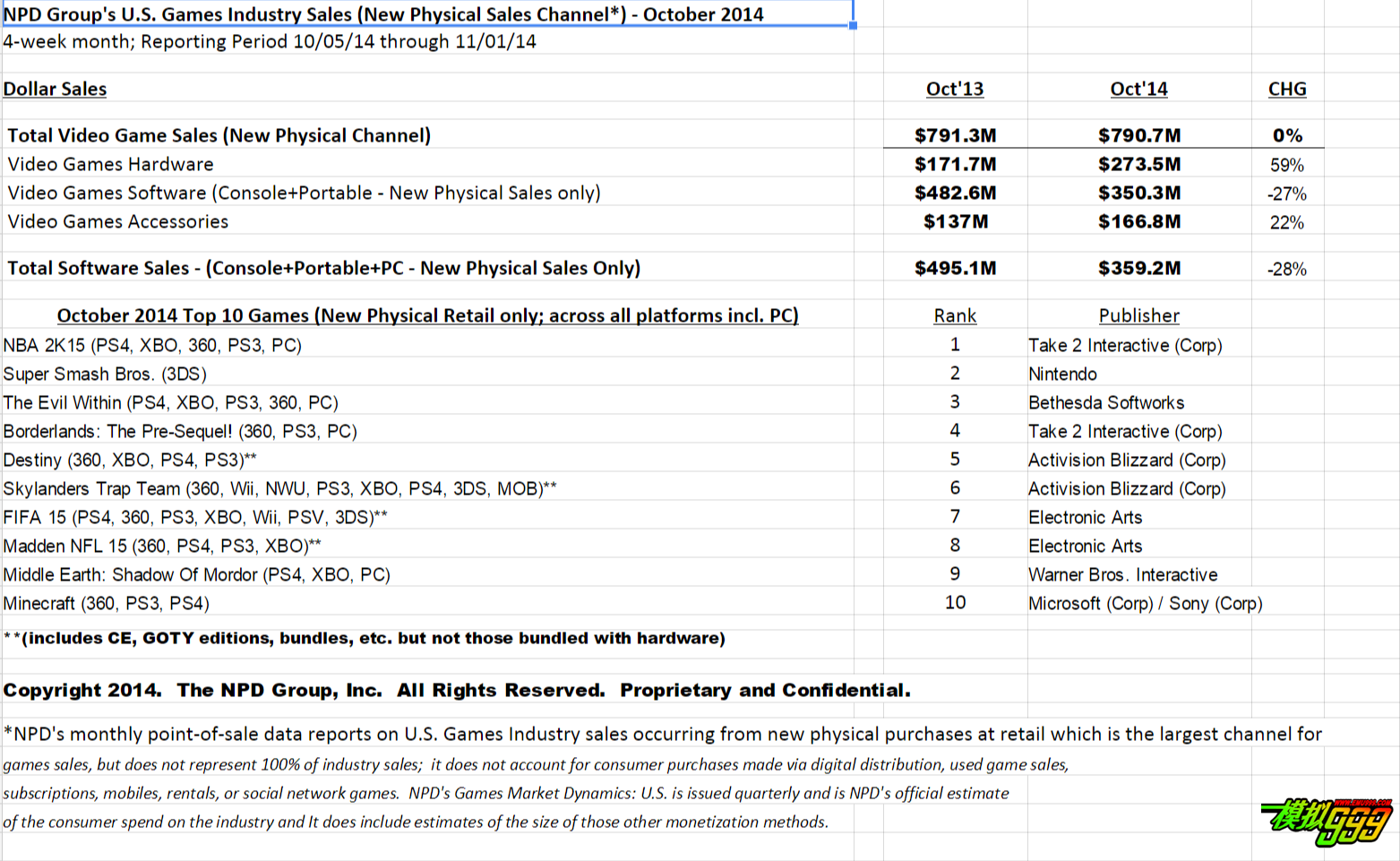Click the $137M accessories value
This screenshot has height=861, width=1400.
tap(956, 221)
